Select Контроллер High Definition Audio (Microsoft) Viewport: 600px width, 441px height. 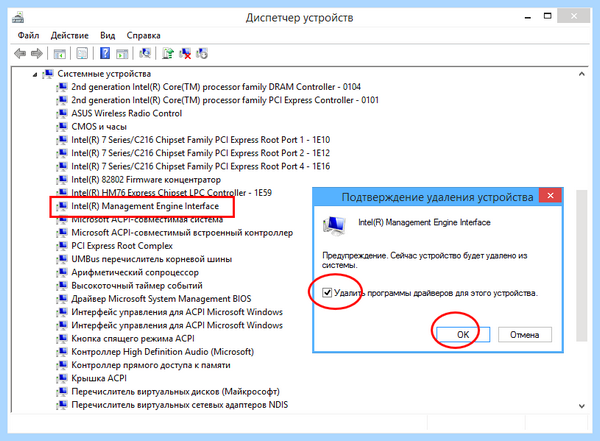[162, 352]
